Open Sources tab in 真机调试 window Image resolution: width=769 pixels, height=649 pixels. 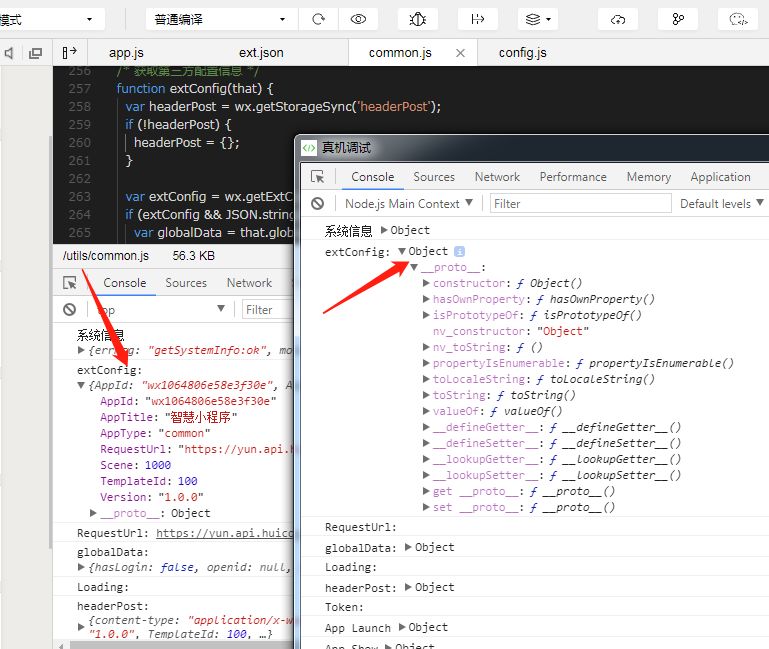coord(434,177)
